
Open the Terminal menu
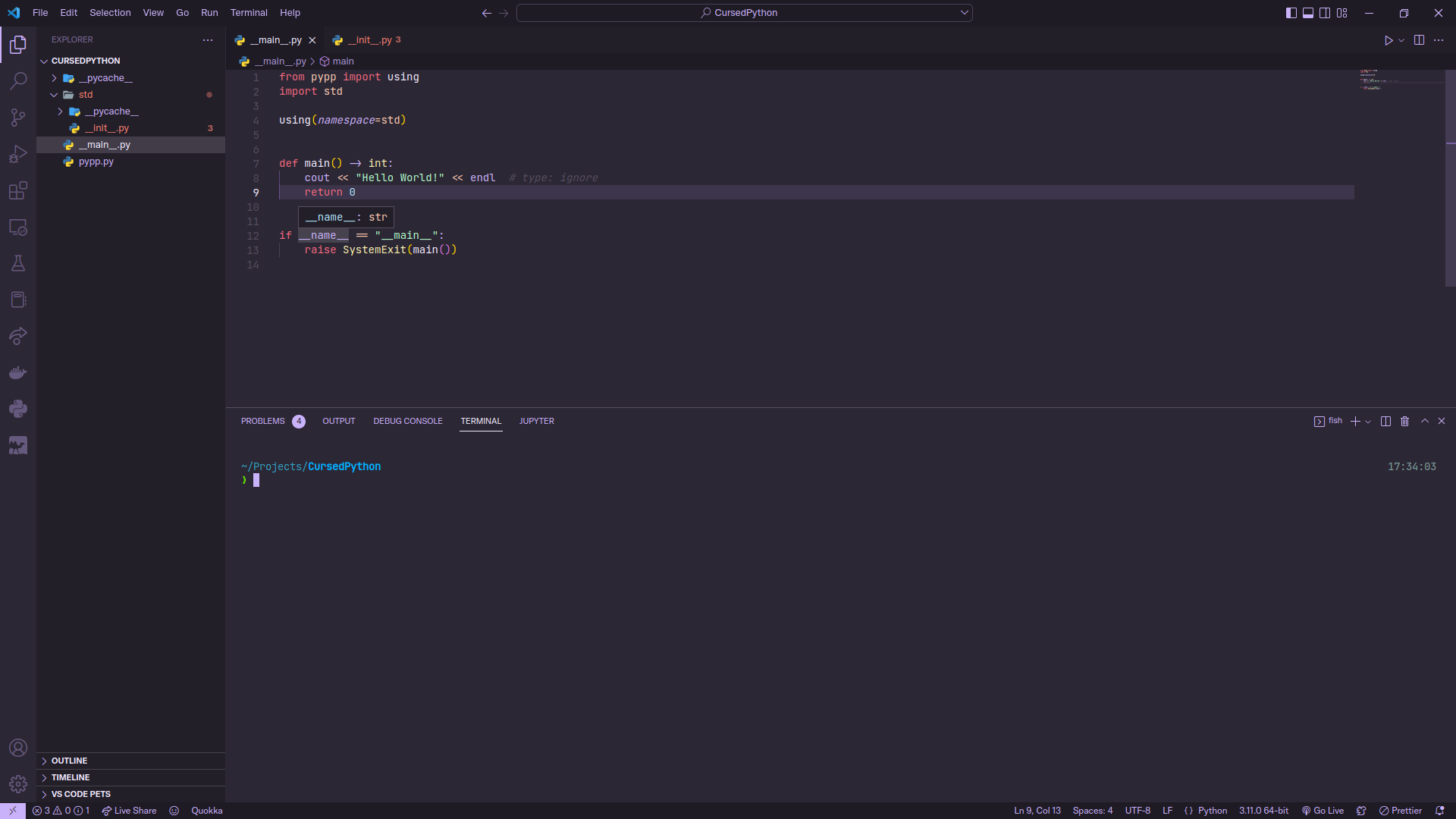(x=249, y=13)
